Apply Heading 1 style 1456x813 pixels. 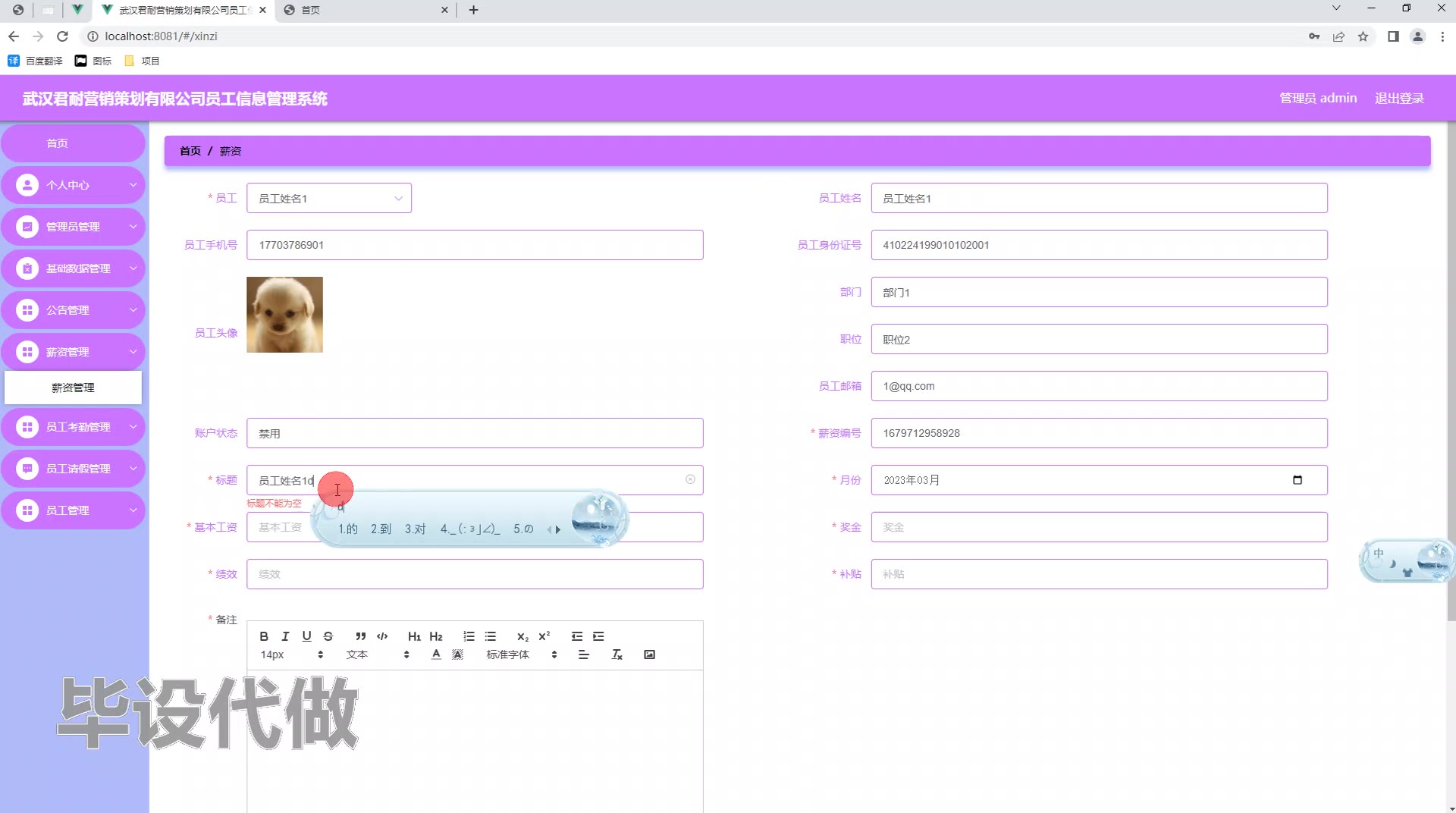tap(414, 636)
